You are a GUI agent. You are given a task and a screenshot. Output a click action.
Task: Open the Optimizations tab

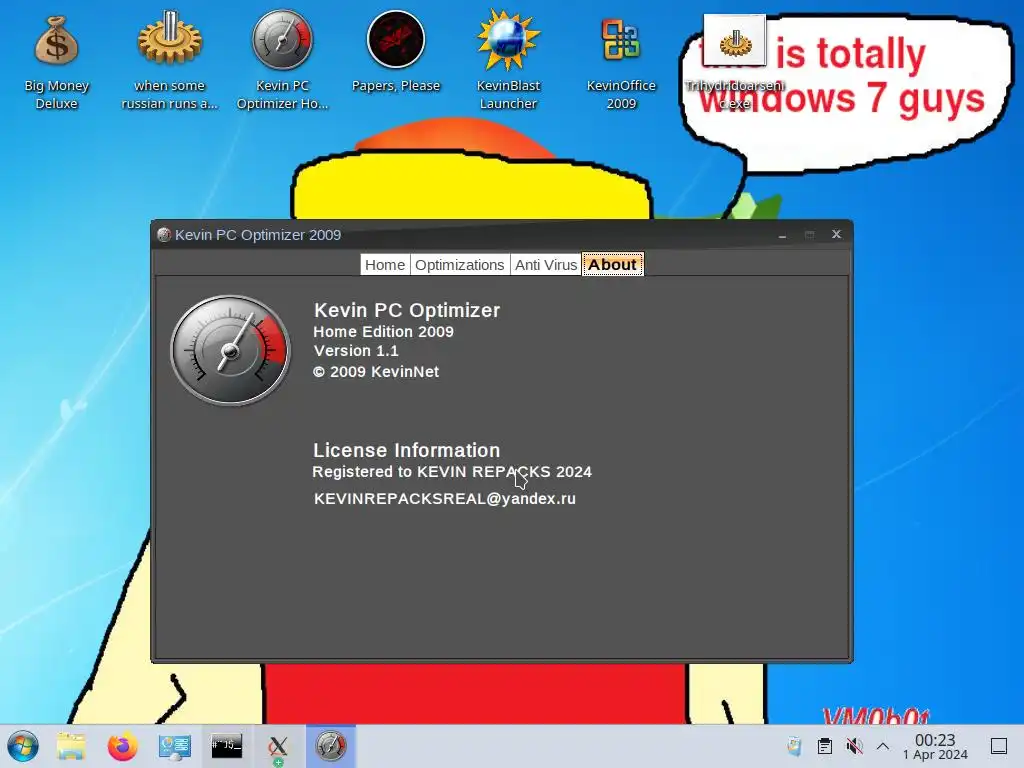point(460,264)
